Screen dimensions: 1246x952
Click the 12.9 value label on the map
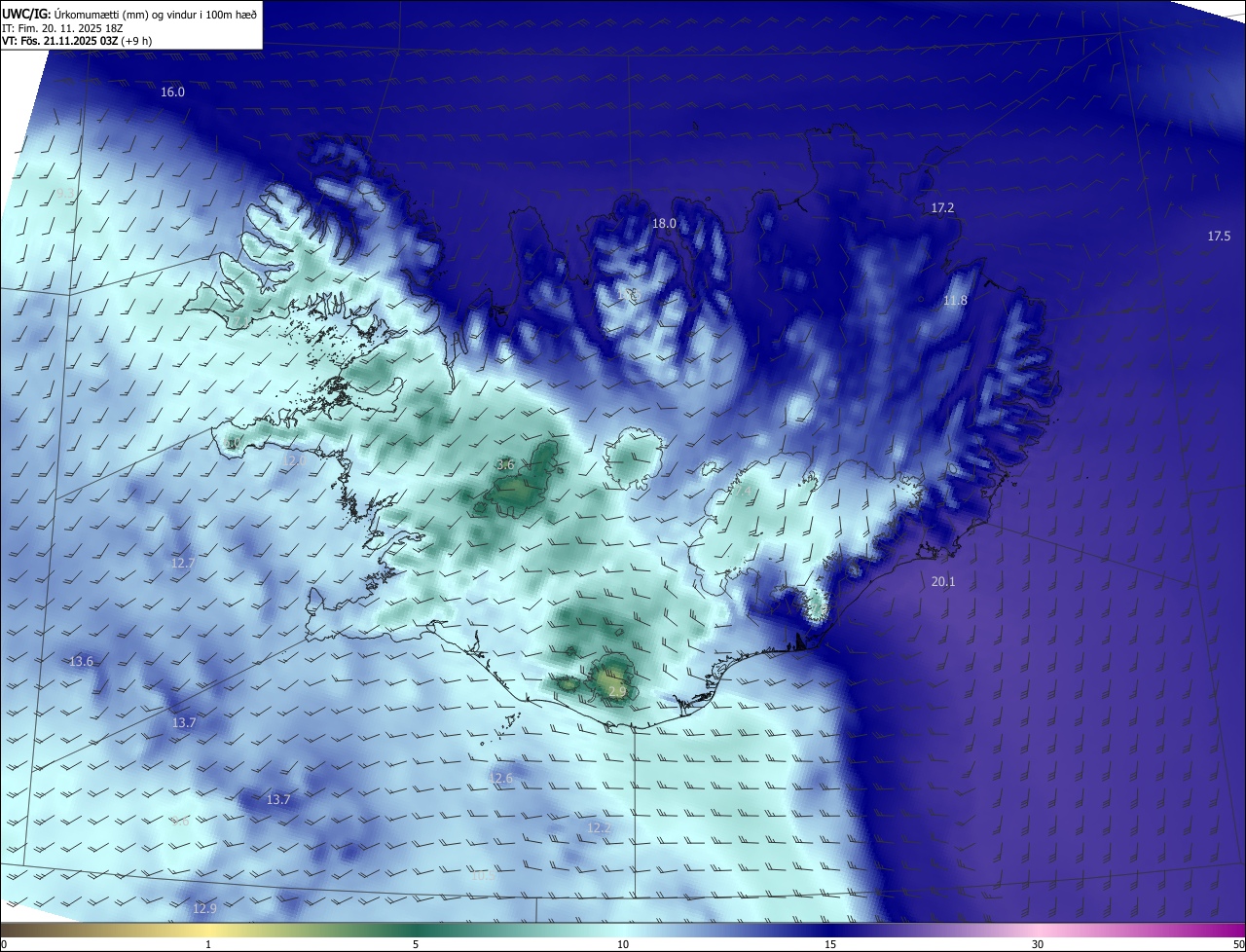[x=204, y=908]
